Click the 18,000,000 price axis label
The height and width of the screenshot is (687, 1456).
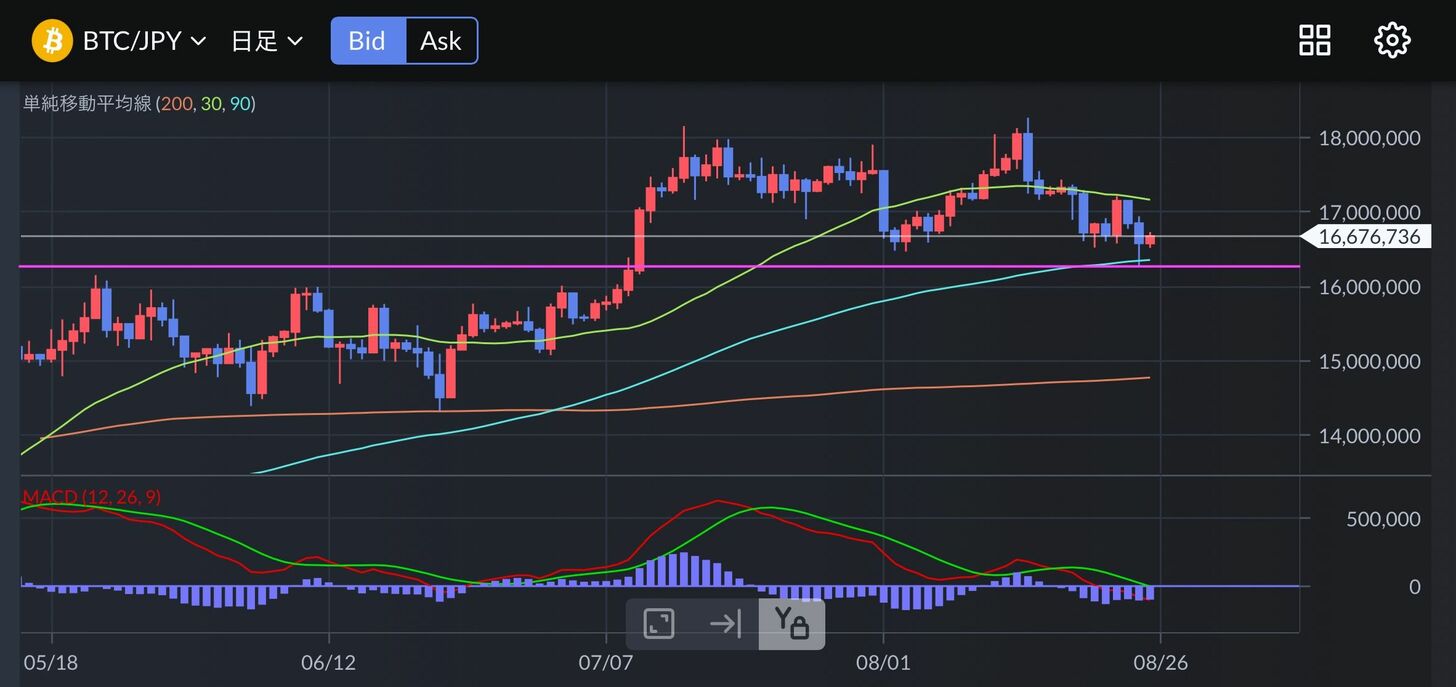1367,138
